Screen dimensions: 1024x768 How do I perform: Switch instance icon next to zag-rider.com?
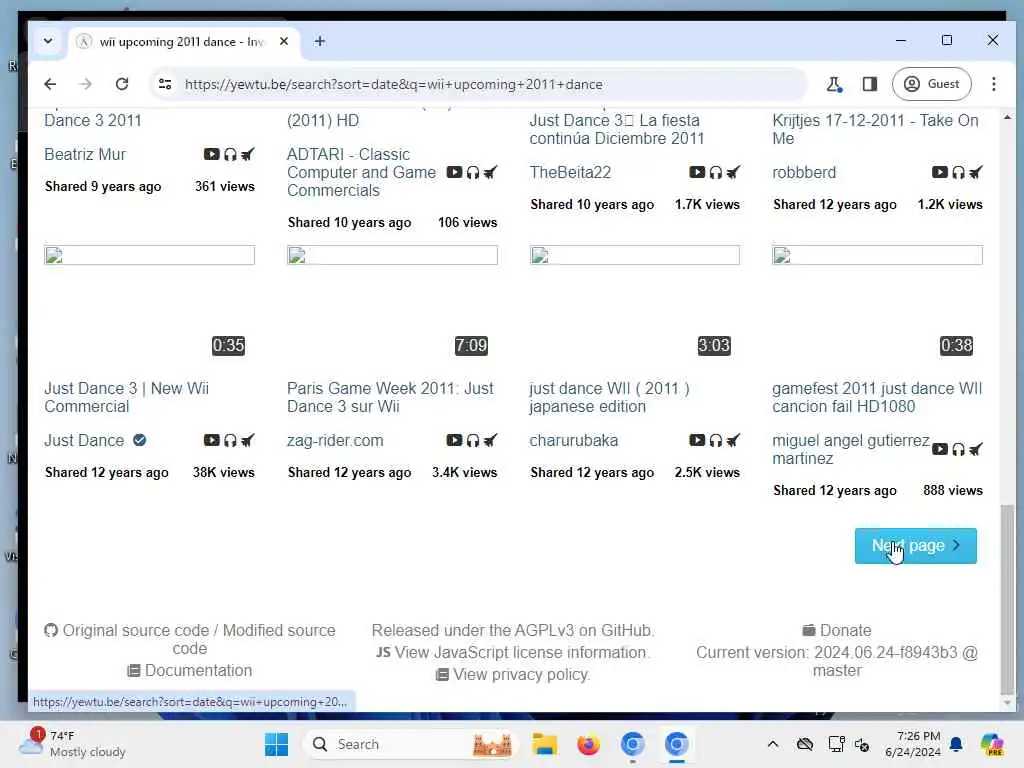490,441
